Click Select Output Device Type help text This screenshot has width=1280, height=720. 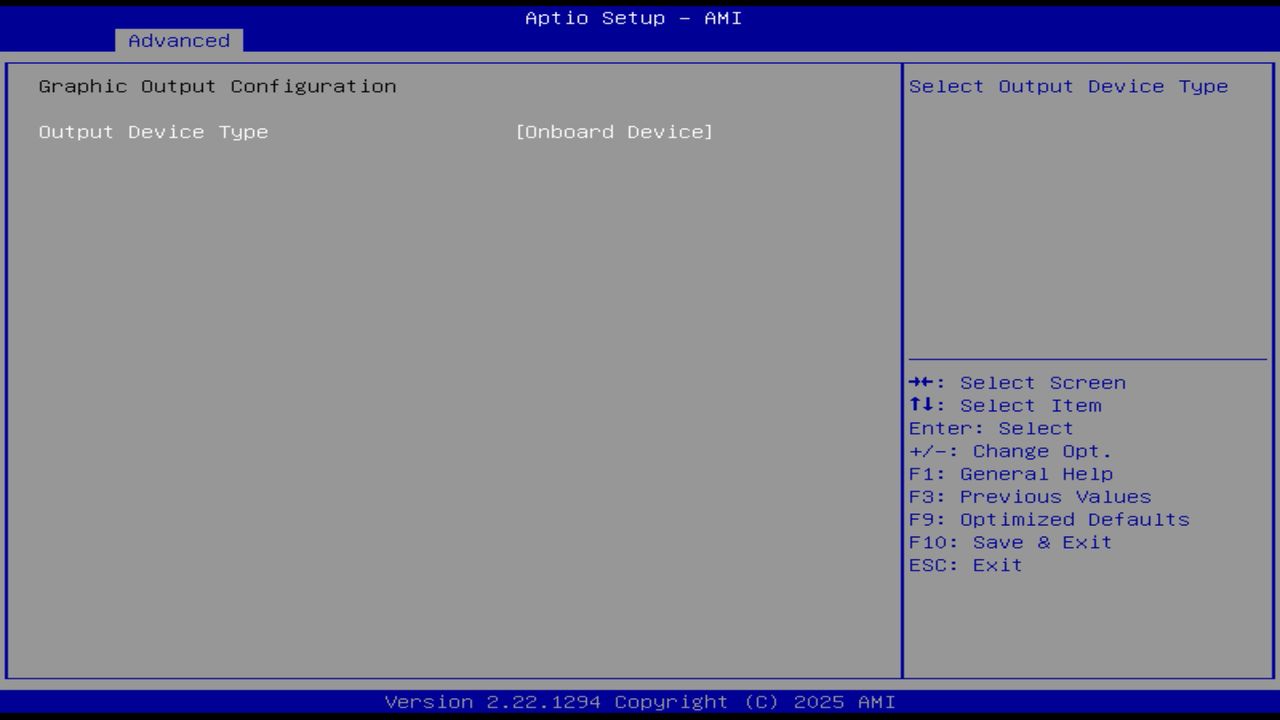(1066, 86)
